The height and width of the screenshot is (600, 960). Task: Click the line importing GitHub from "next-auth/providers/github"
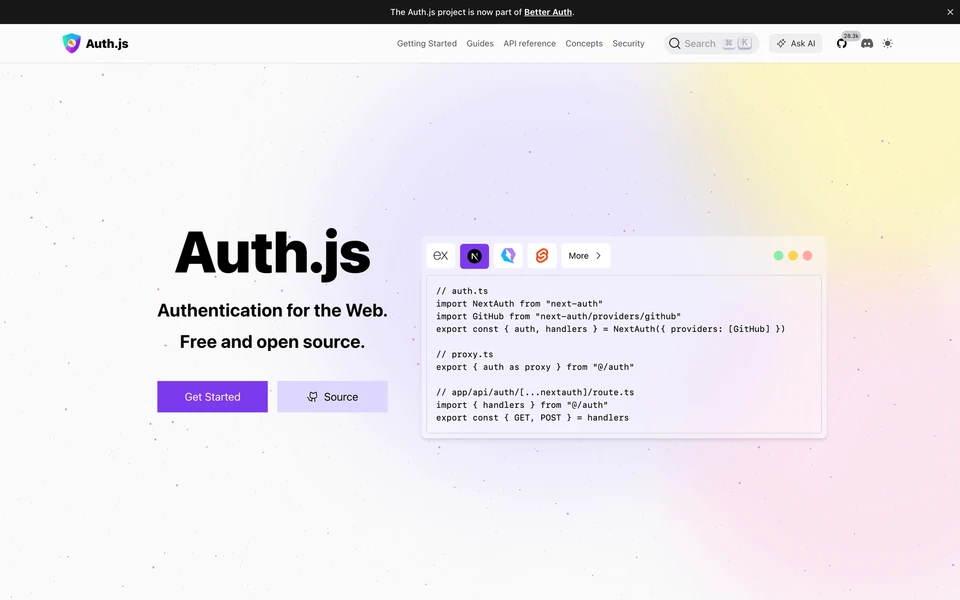click(x=558, y=317)
